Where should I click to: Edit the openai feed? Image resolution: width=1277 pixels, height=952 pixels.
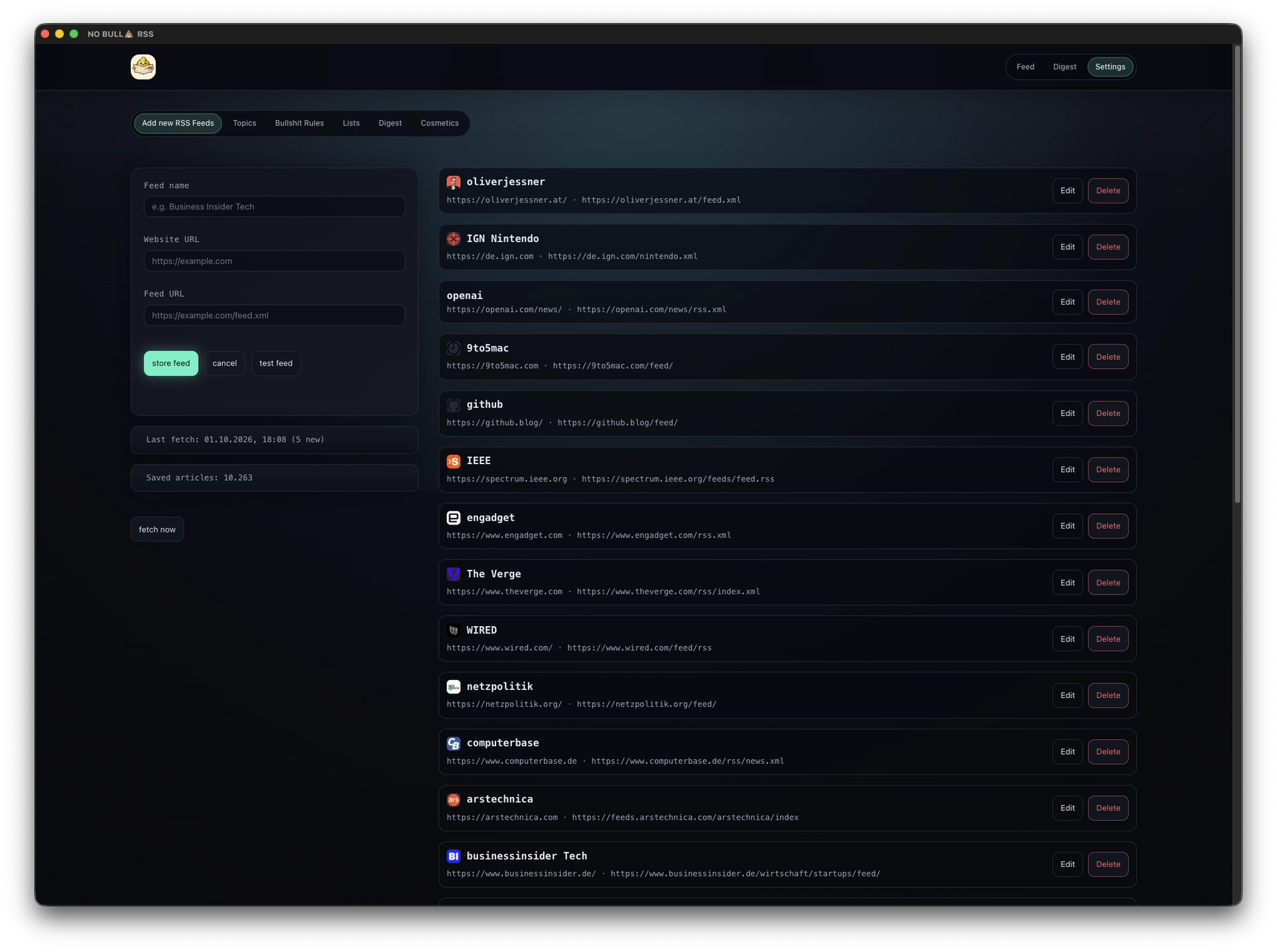tap(1067, 302)
